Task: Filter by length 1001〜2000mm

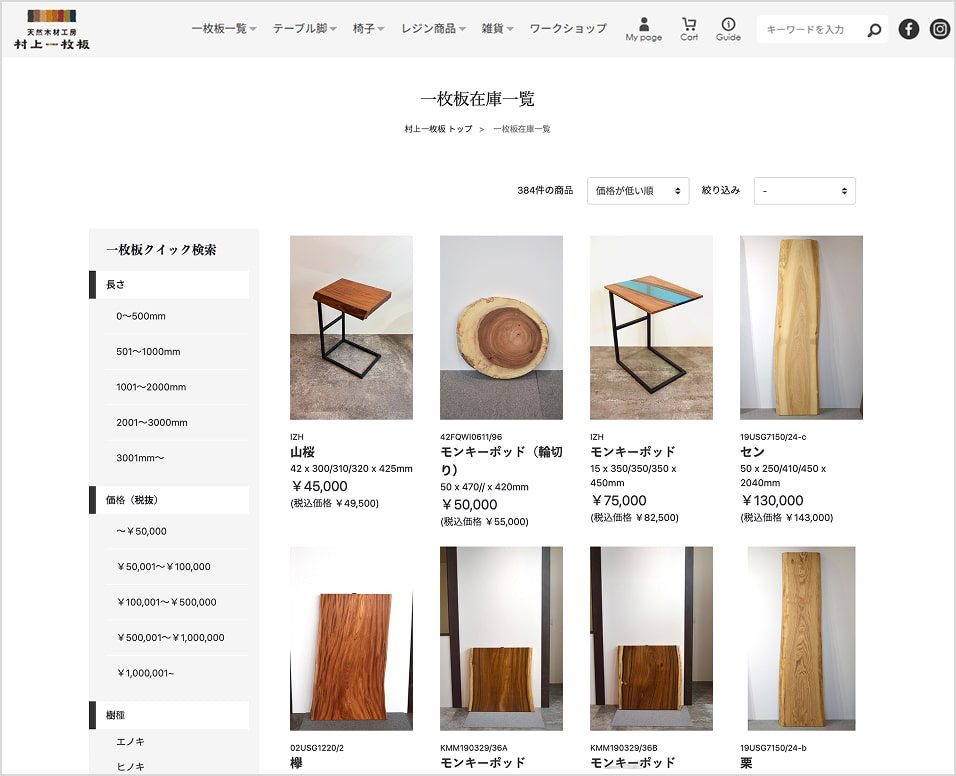Action: (x=151, y=387)
